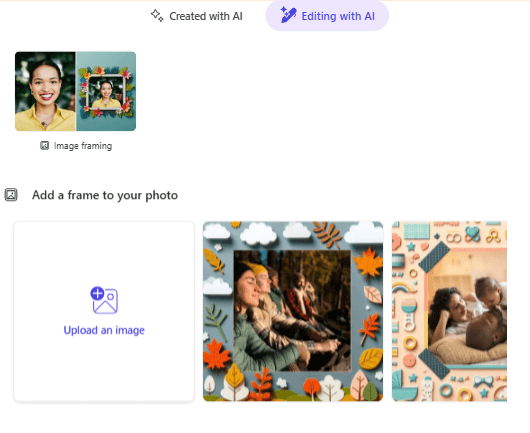Click the sparkle icon beside Created with AI
The height and width of the screenshot is (433, 530).
tap(157, 16)
